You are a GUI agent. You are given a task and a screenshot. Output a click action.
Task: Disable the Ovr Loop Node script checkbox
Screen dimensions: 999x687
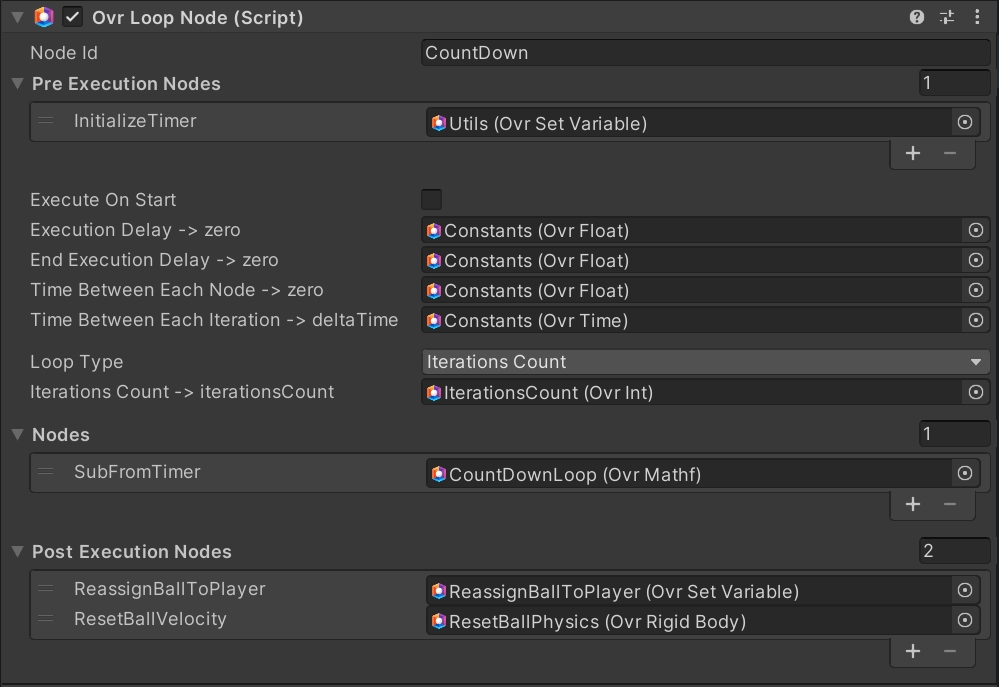[73, 17]
